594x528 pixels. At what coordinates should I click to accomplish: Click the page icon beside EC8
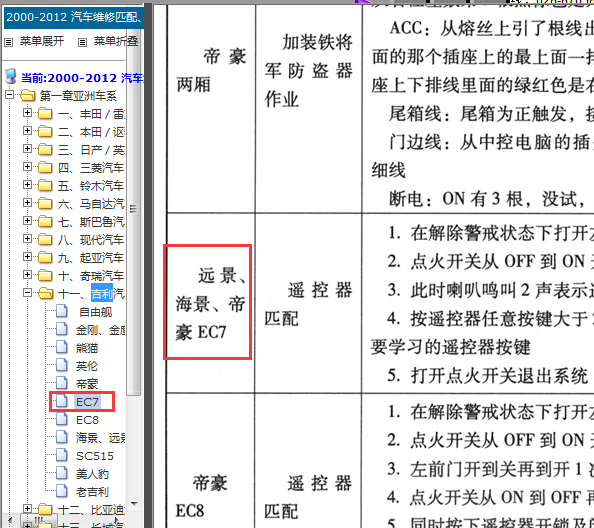[62, 419]
